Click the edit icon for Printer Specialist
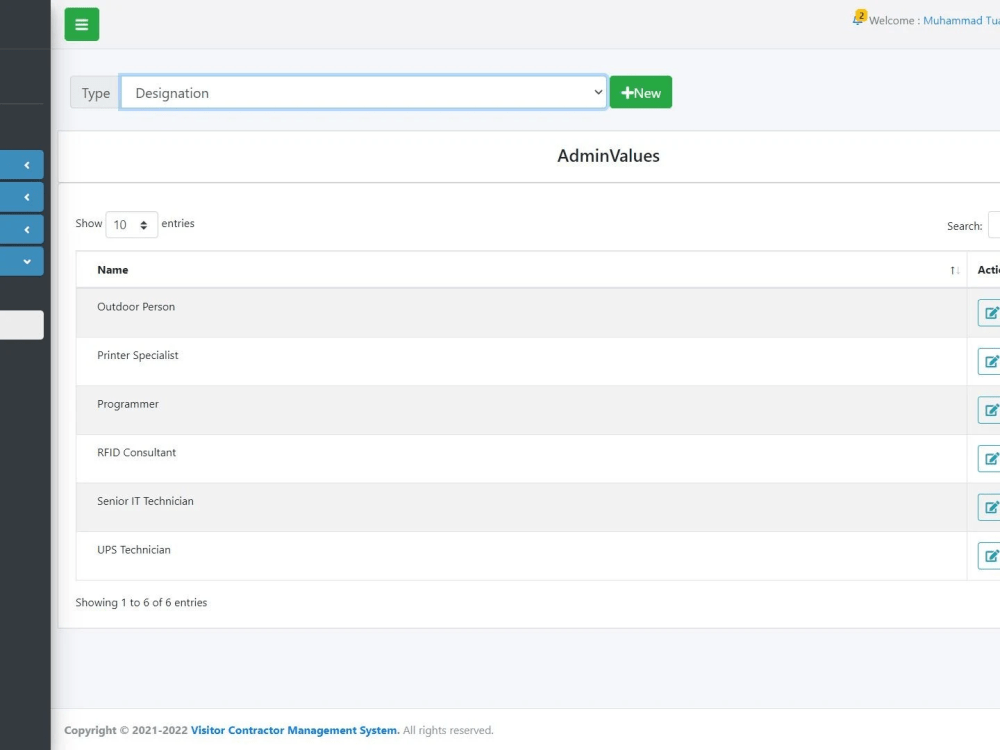 point(990,361)
